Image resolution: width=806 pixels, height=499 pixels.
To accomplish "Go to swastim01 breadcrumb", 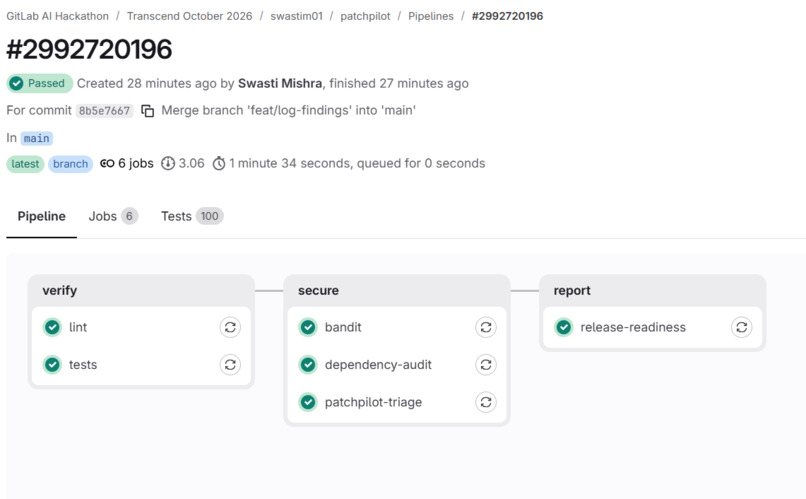I will (297, 16).
